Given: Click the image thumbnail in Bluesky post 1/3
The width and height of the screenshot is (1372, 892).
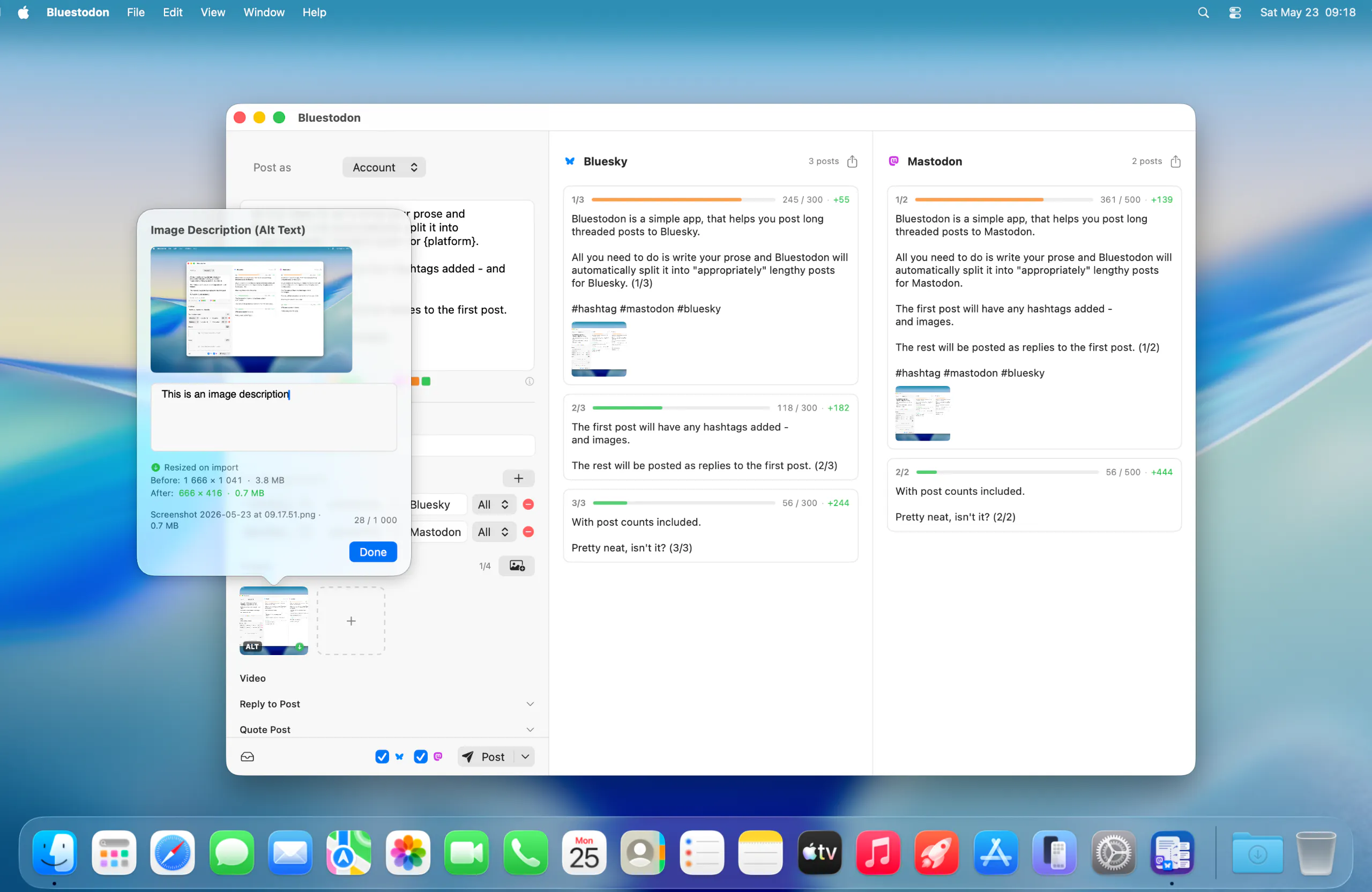Looking at the screenshot, I should (x=599, y=350).
